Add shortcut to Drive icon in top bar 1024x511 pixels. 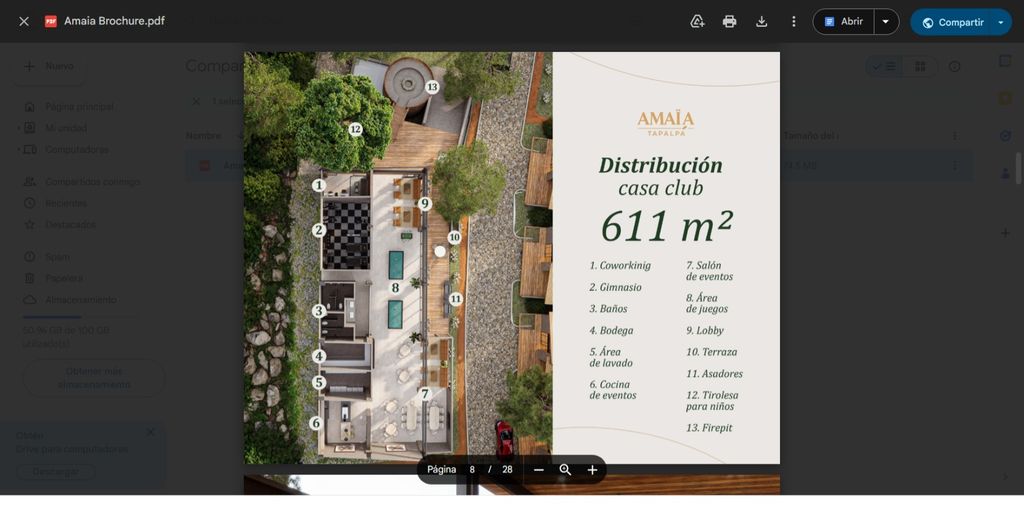[x=697, y=22]
